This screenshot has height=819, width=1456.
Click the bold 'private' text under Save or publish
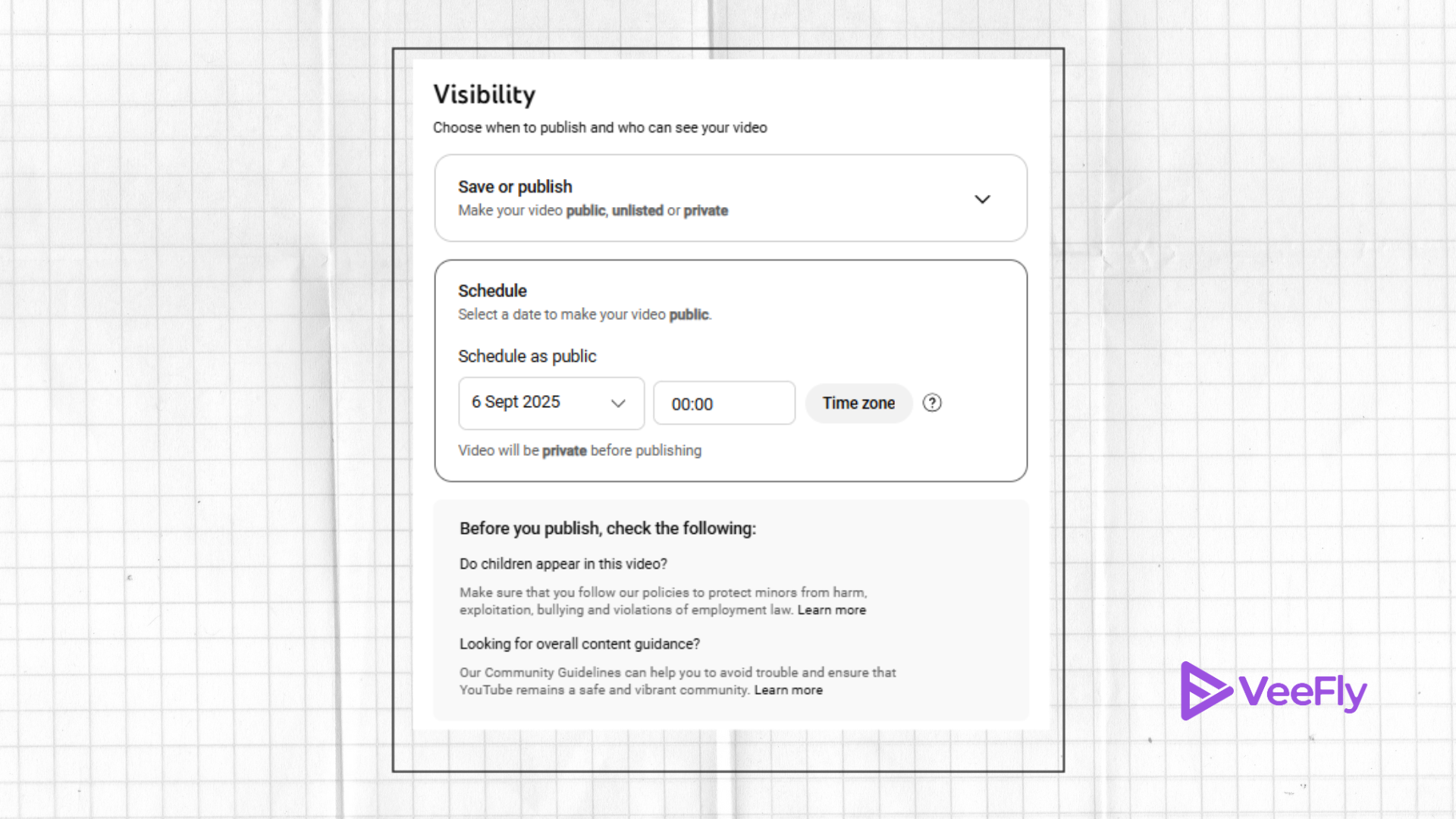pos(705,211)
